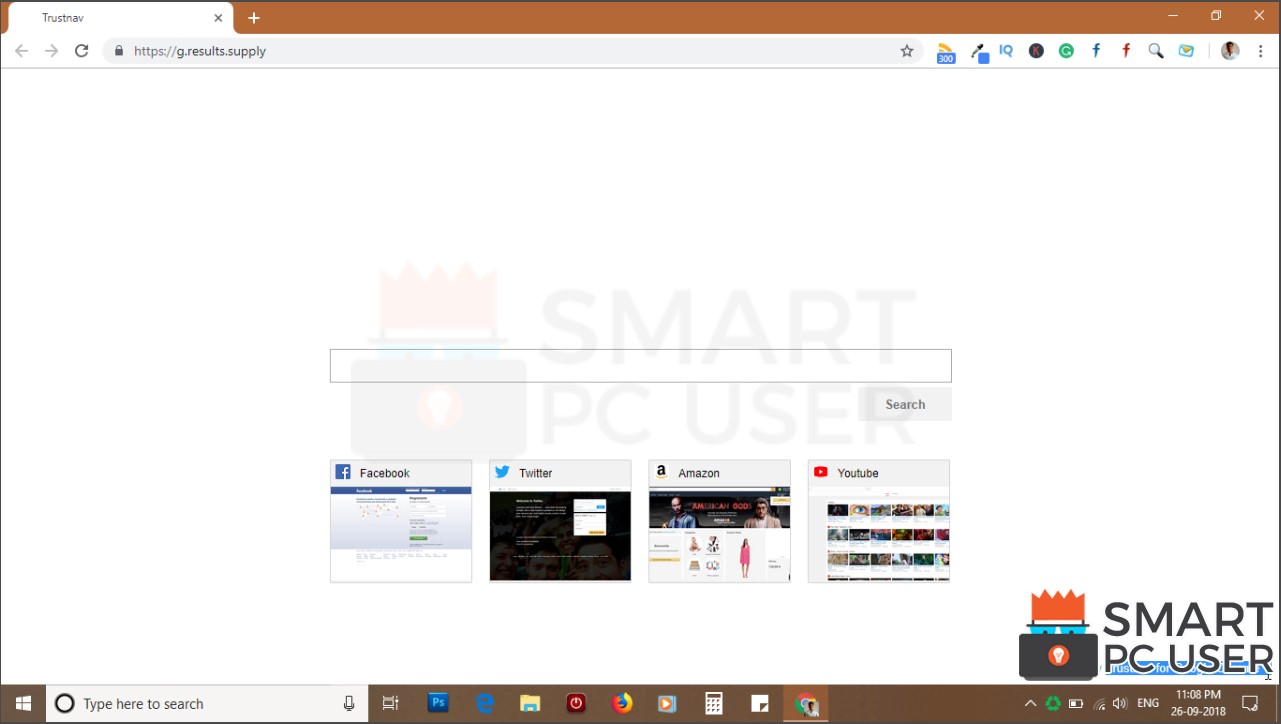This screenshot has height=724, width=1281.
Task: Click the Search button
Action: coord(905,404)
